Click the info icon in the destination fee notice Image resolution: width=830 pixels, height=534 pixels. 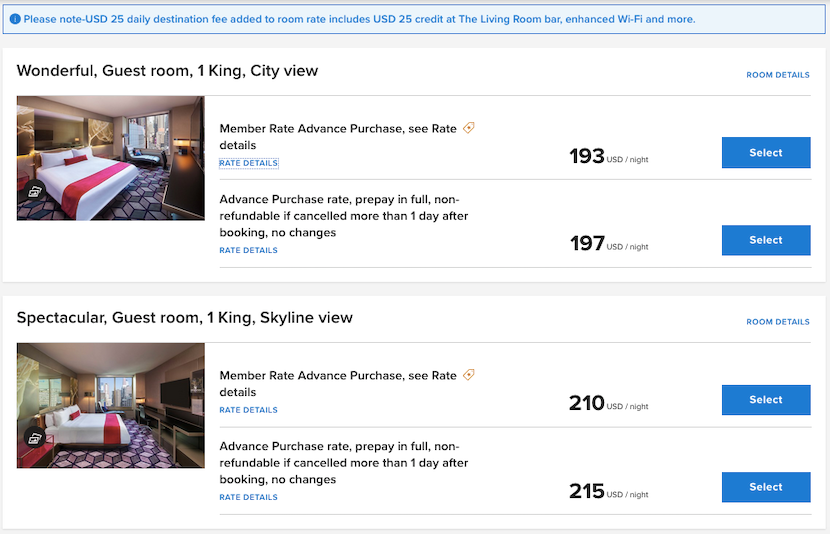[15, 19]
